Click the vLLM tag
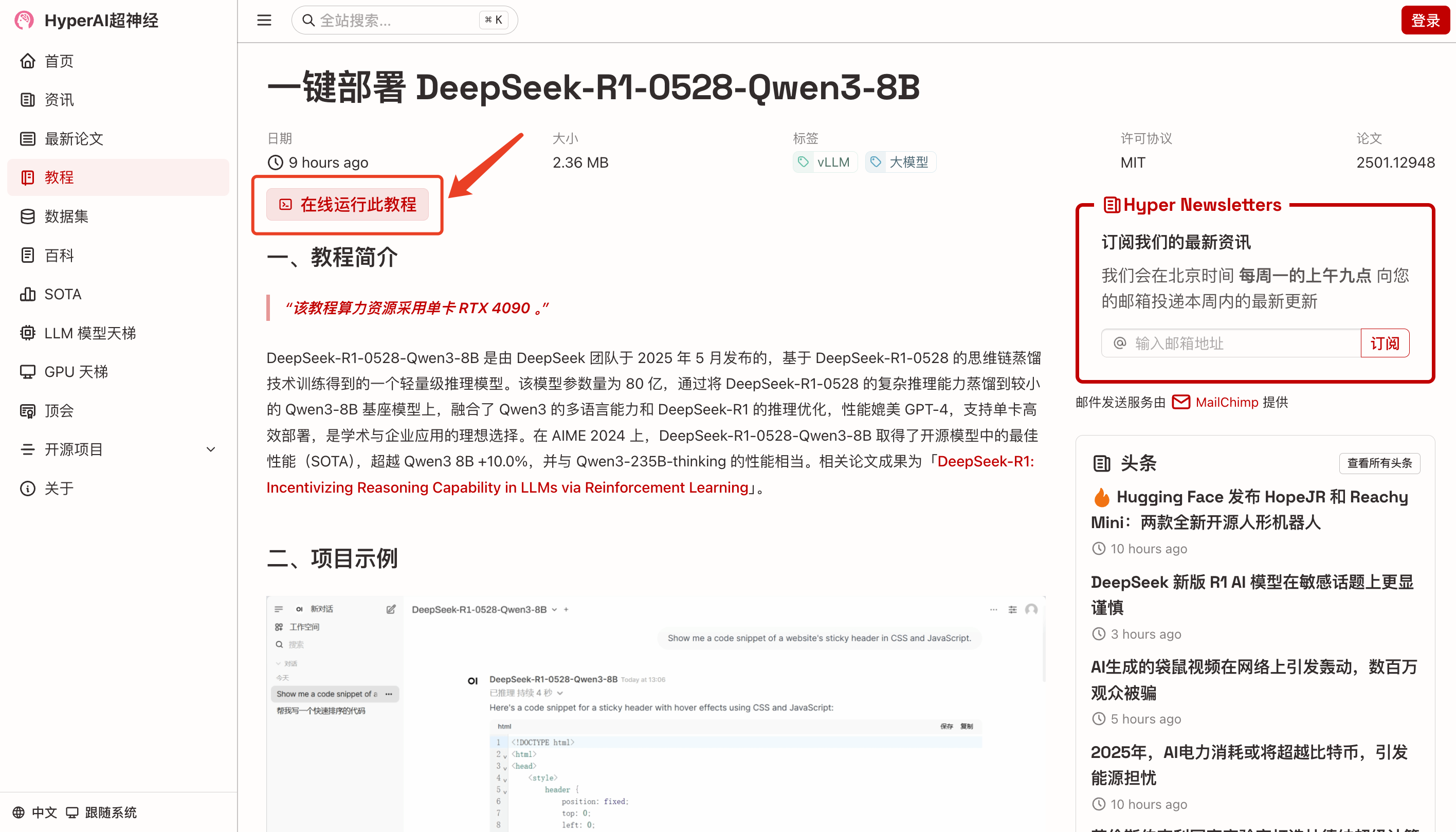The width and height of the screenshot is (1456, 832). point(825,161)
